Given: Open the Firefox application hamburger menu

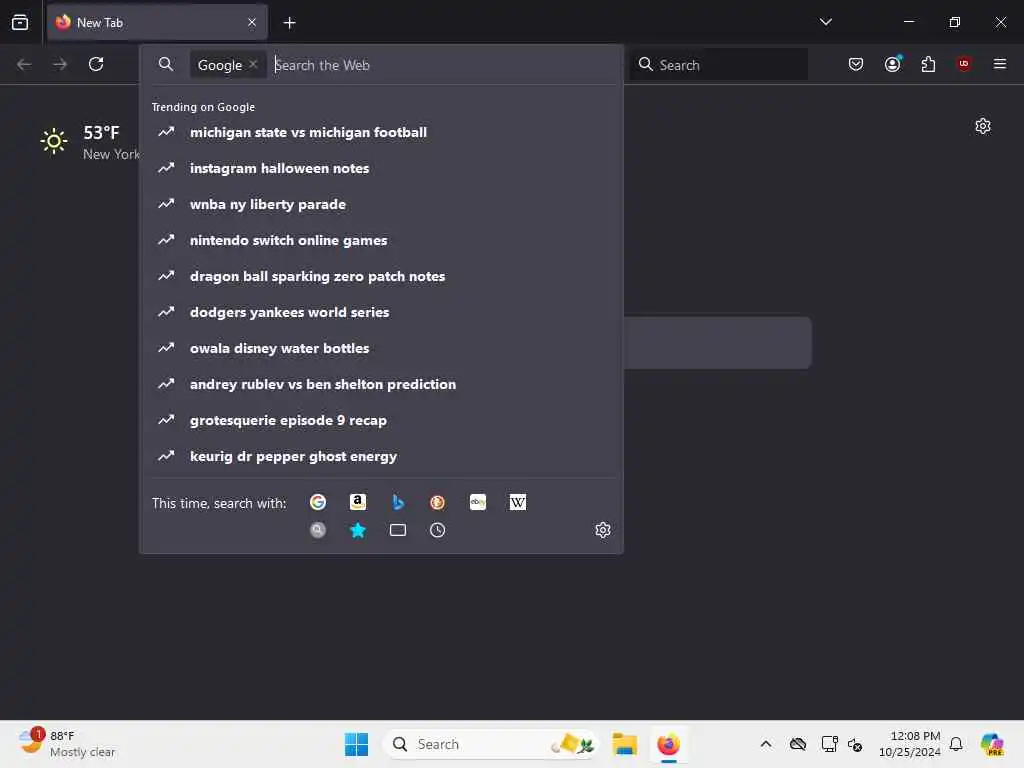Looking at the screenshot, I should coord(1000,64).
